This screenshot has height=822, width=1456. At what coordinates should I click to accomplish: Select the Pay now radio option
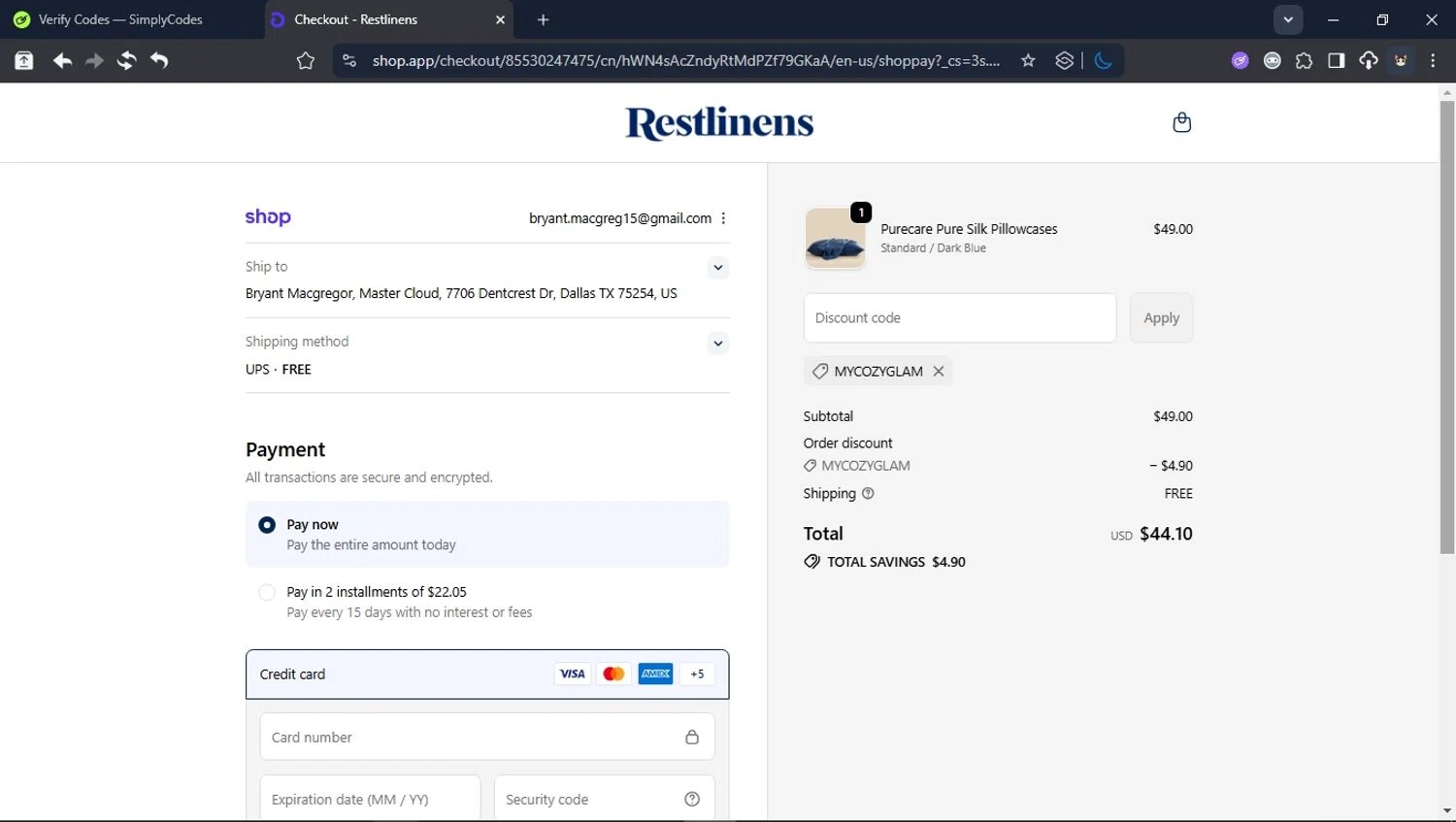tap(267, 525)
